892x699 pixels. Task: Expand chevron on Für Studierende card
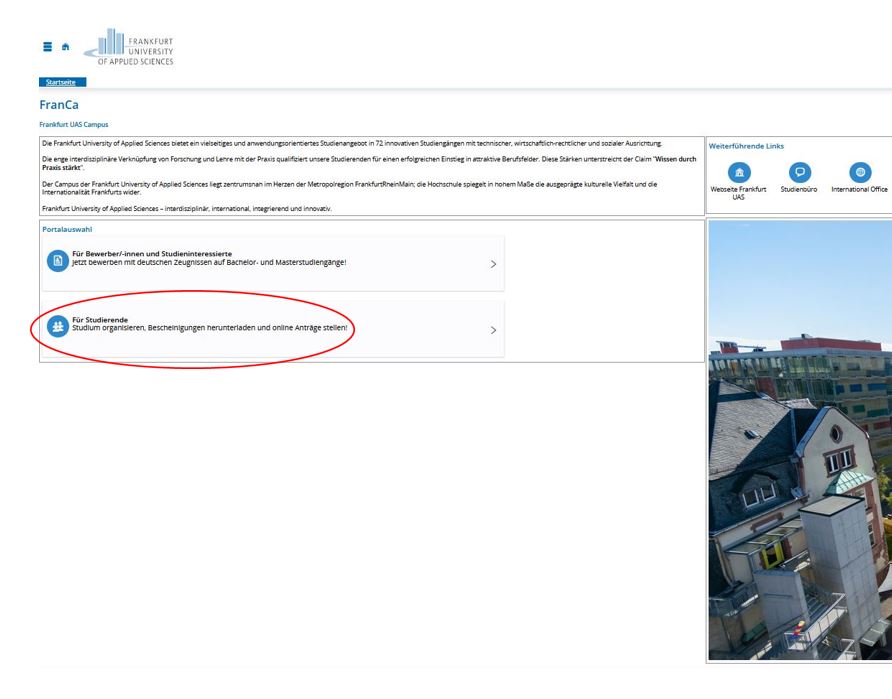pos(493,330)
